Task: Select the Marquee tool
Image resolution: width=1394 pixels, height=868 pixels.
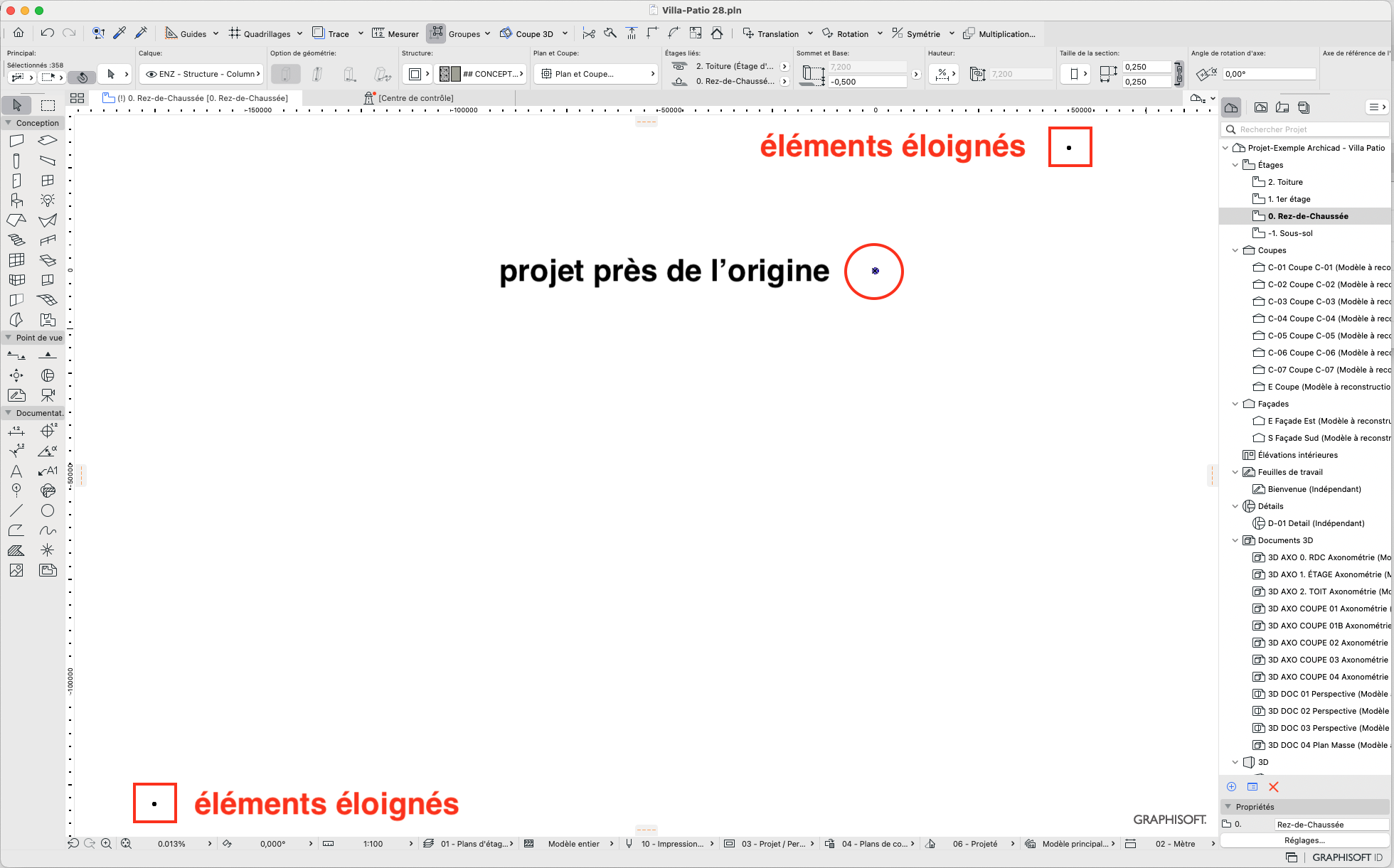Action: (x=48, y=105)
